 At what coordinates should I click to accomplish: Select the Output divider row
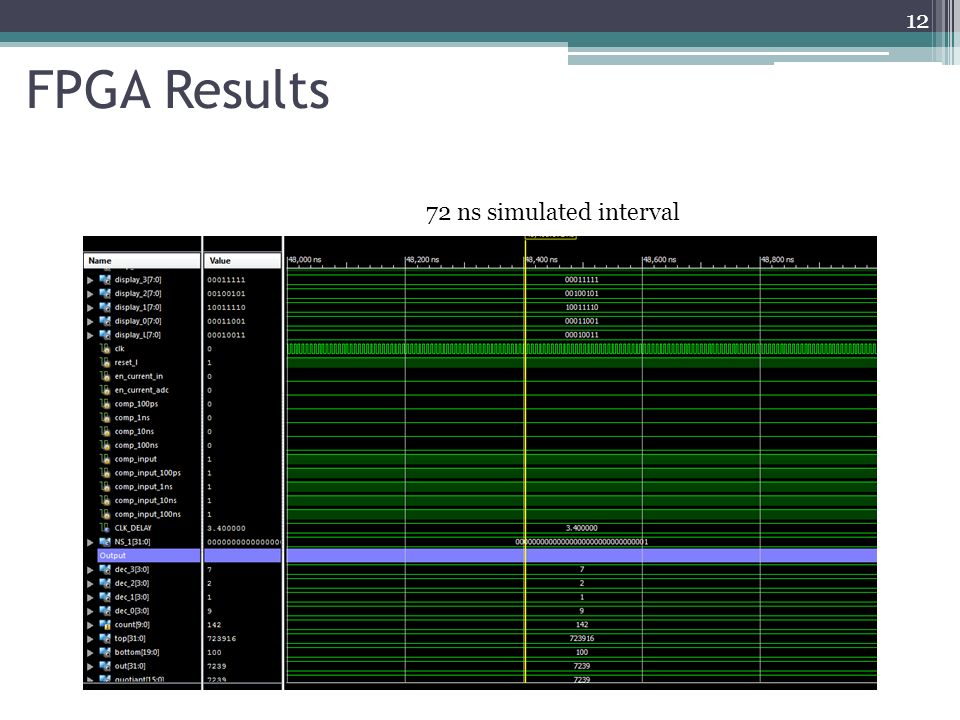click(149, 555)
